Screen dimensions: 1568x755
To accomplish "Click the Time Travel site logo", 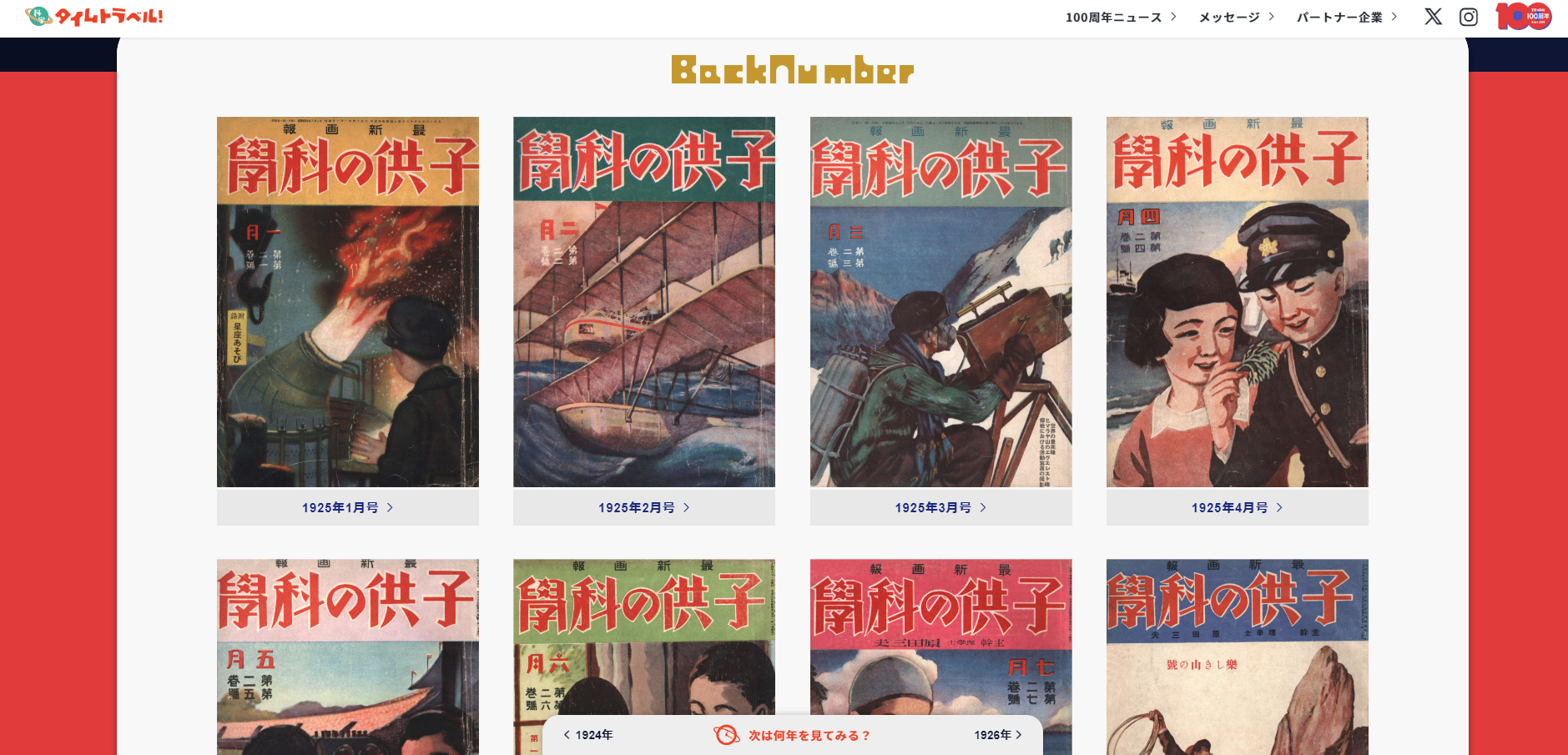I will tap(94, 16).
